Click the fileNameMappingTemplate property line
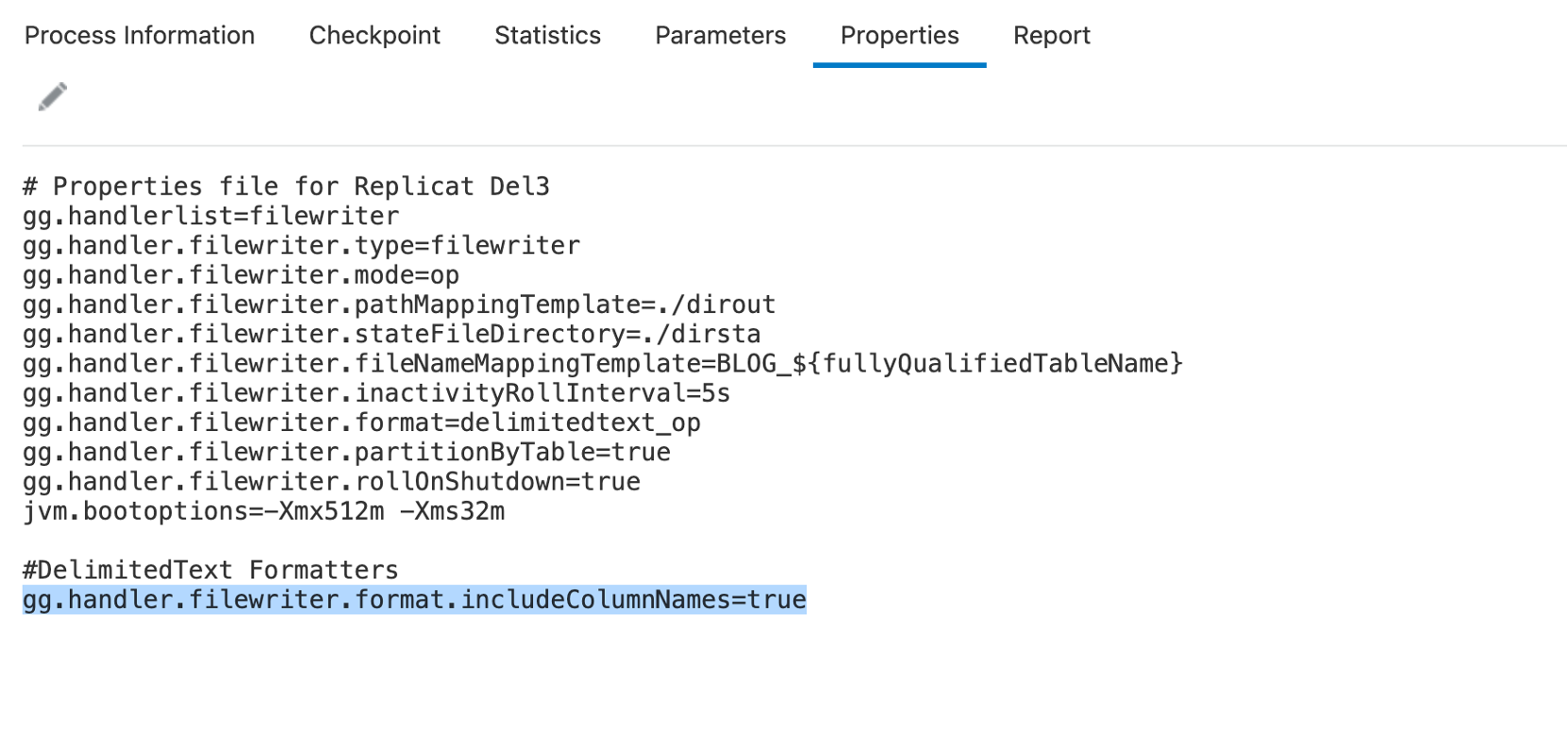 pos(602,364)
